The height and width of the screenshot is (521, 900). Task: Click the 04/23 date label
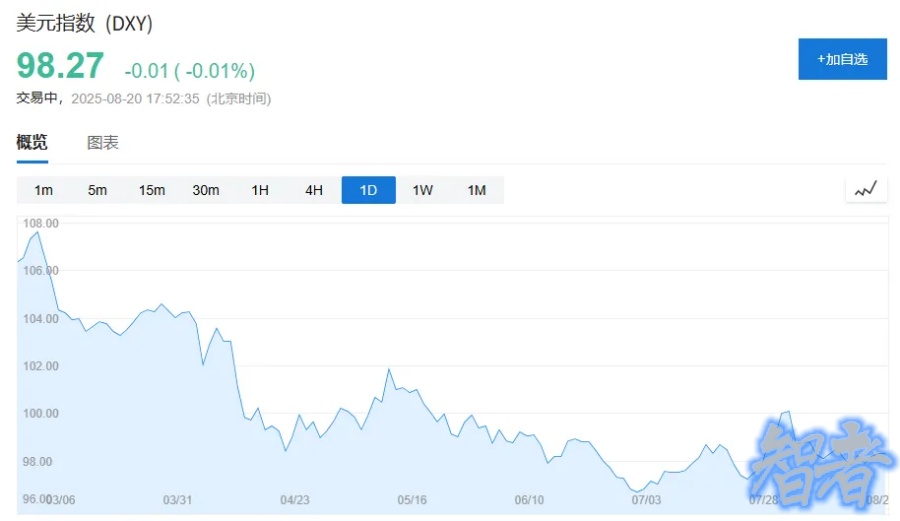pos(295,499)
